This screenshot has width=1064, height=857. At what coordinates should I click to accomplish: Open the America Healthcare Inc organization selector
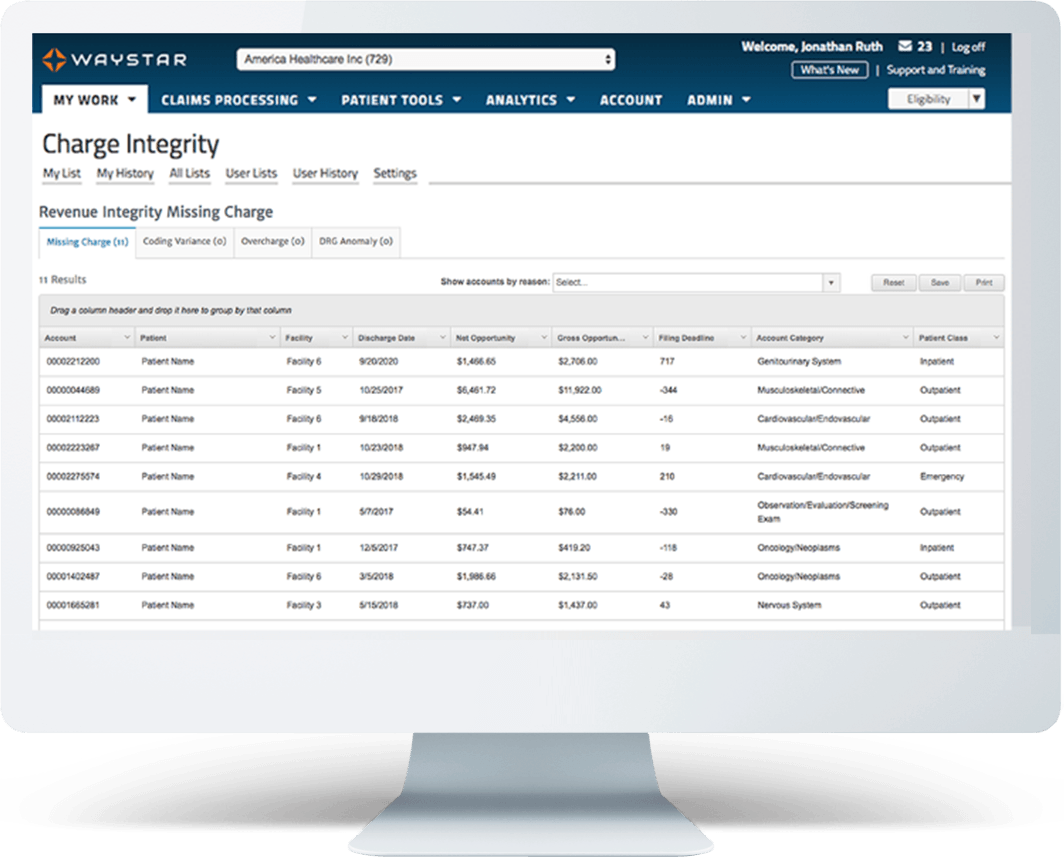click(425, 58)
